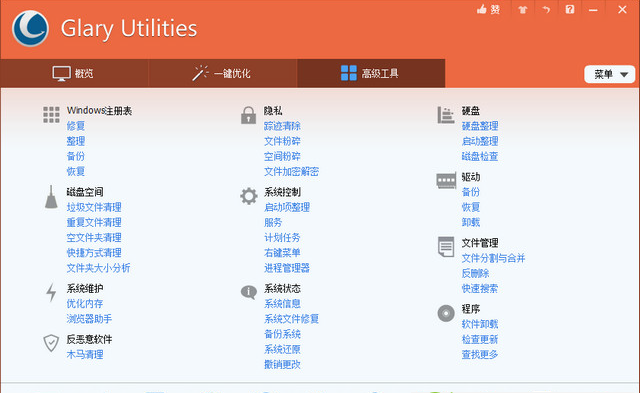Open the 硬盘整理 link
The width and height of the screenshot is (641, 393).
480,126
